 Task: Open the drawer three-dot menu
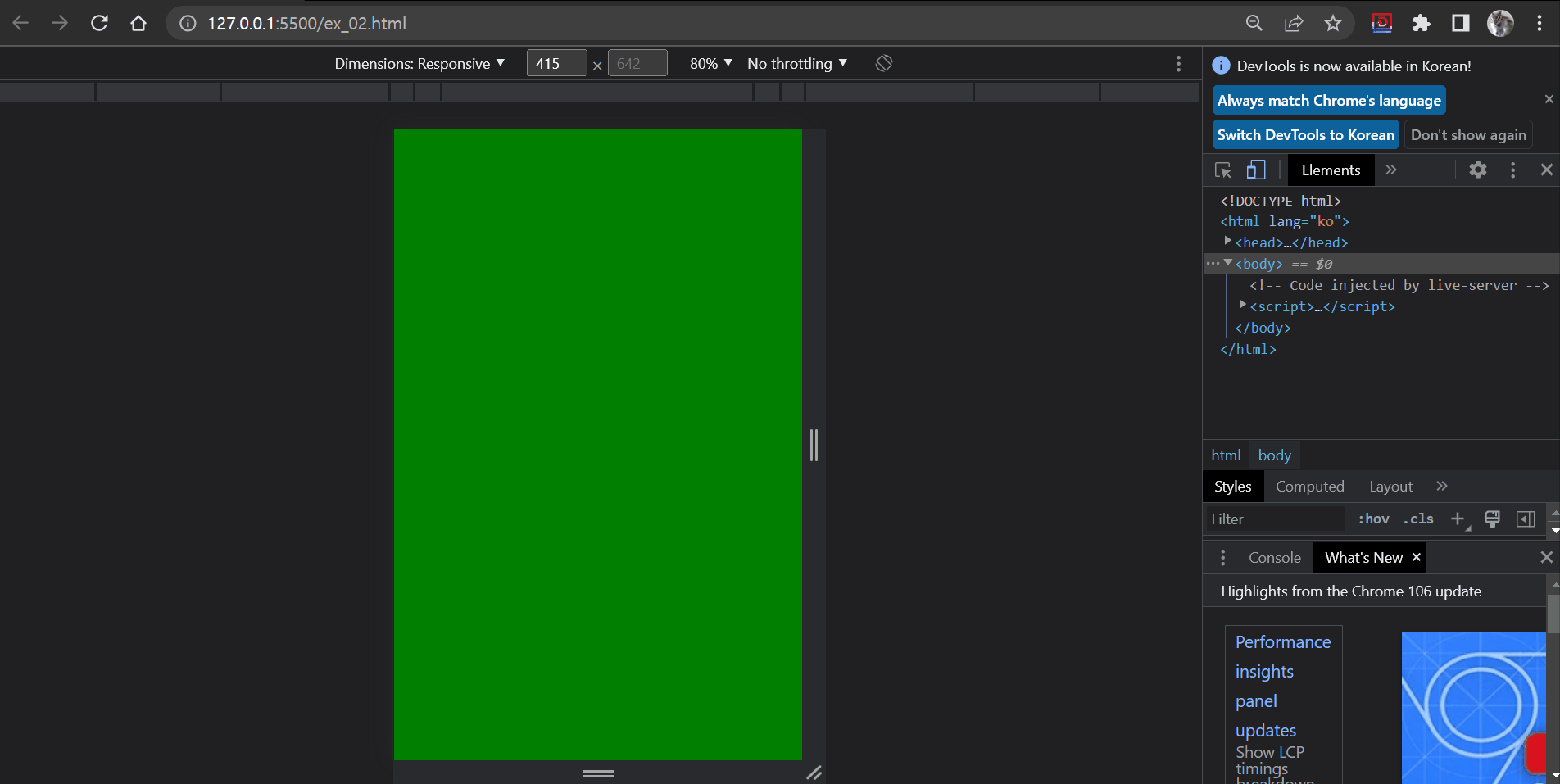1223,557
